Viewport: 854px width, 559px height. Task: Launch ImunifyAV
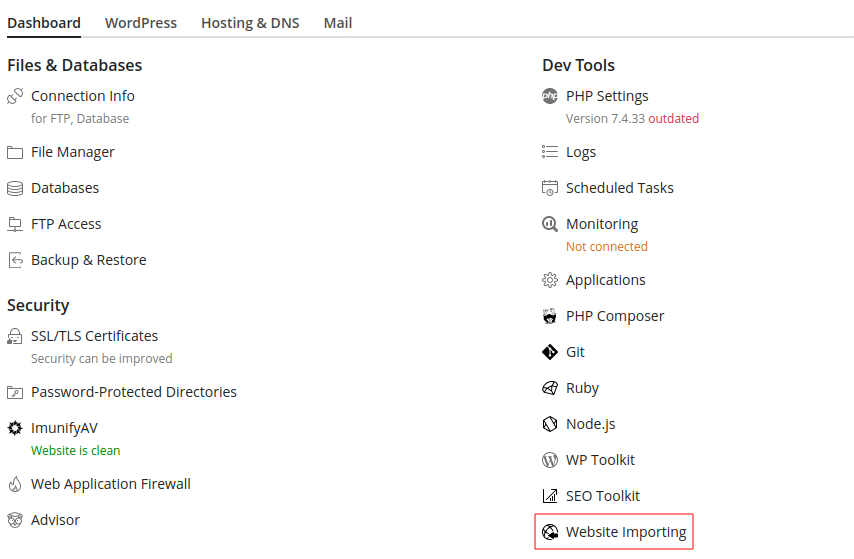click(64, 428)
